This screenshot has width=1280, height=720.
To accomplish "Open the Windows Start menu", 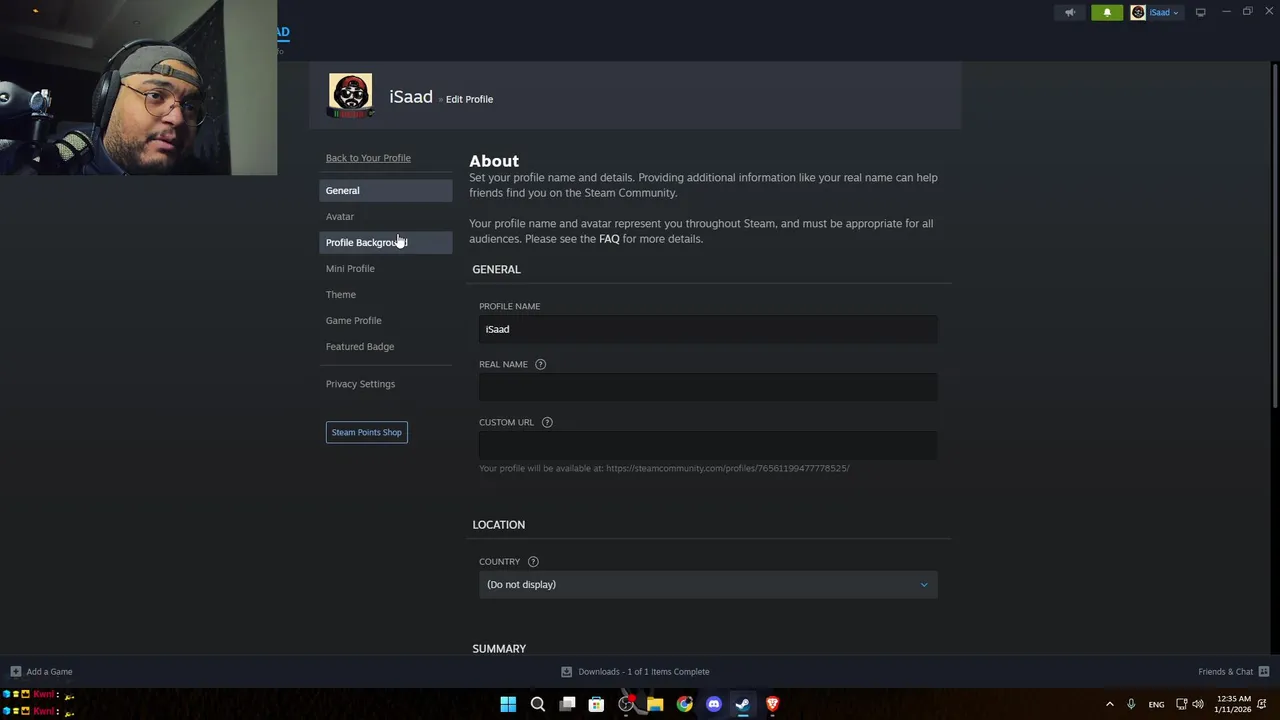I will tap(508, 704).
